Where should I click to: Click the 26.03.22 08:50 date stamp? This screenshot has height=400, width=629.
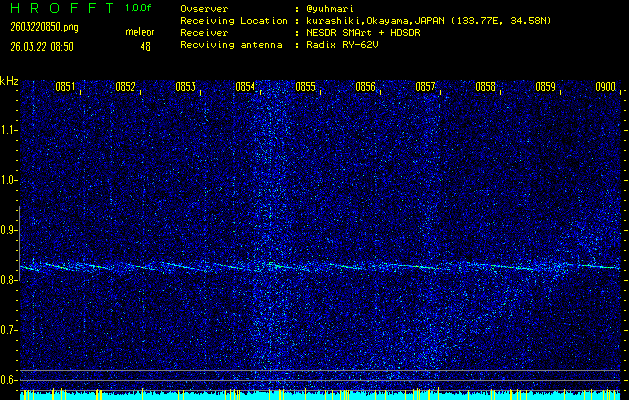[42, 46]
